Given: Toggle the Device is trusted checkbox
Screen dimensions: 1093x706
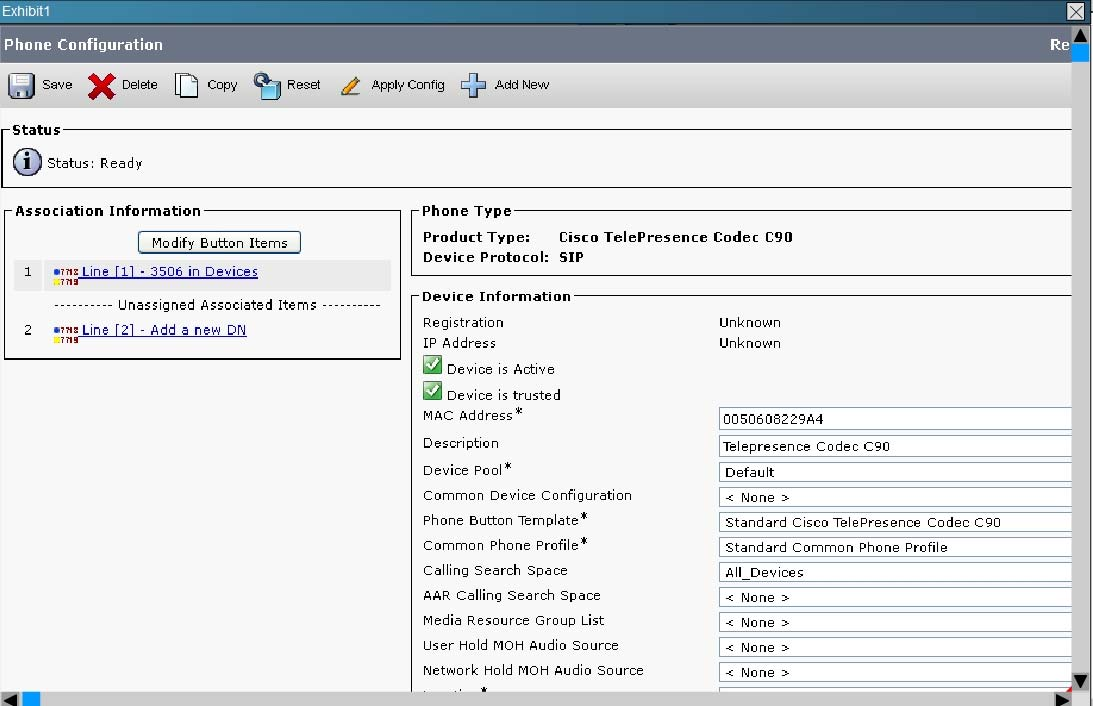Looking at the screenshot, I should [x=433, y=391].
